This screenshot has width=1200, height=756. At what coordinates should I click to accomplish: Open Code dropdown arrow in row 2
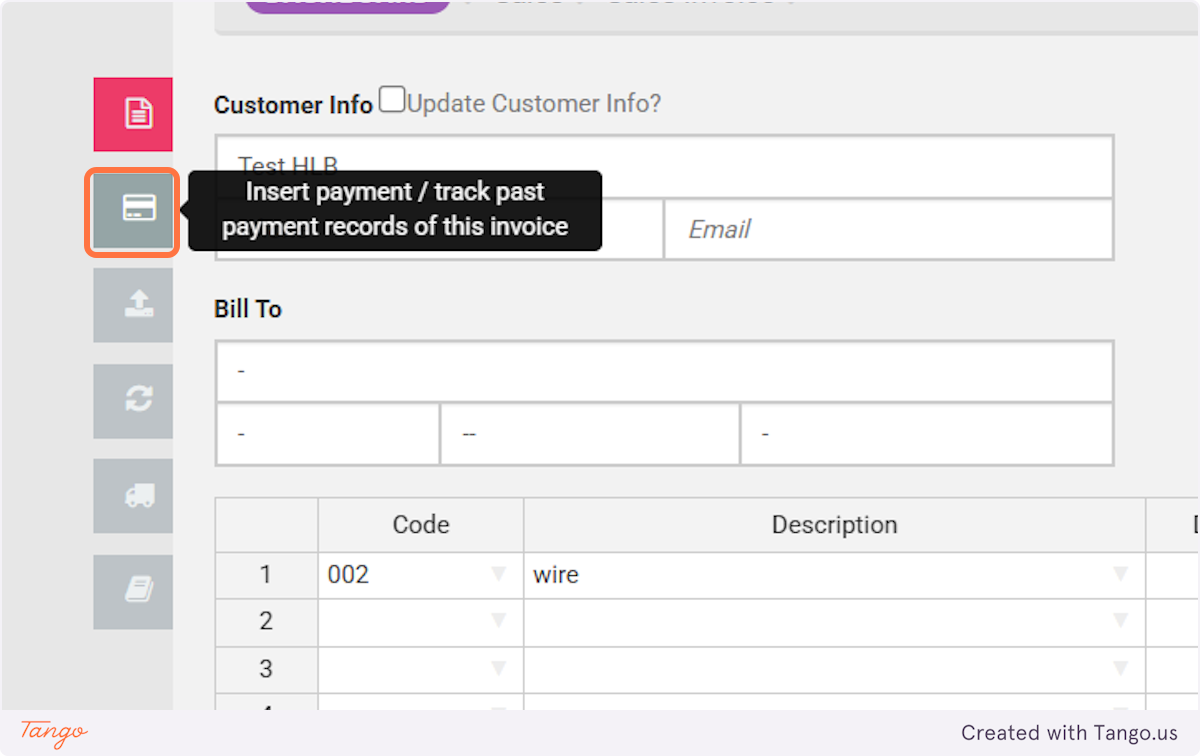pyautogui.click(x=498, y=621)
